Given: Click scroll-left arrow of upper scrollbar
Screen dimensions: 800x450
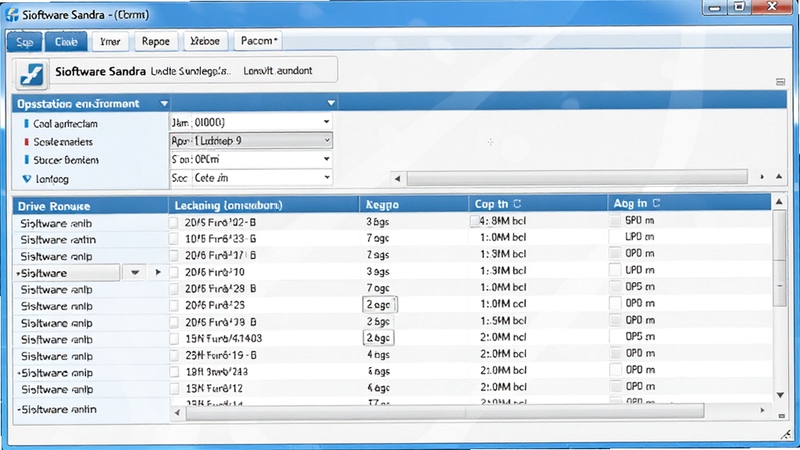Looking at the screenshot, I should tap(397, 179).
